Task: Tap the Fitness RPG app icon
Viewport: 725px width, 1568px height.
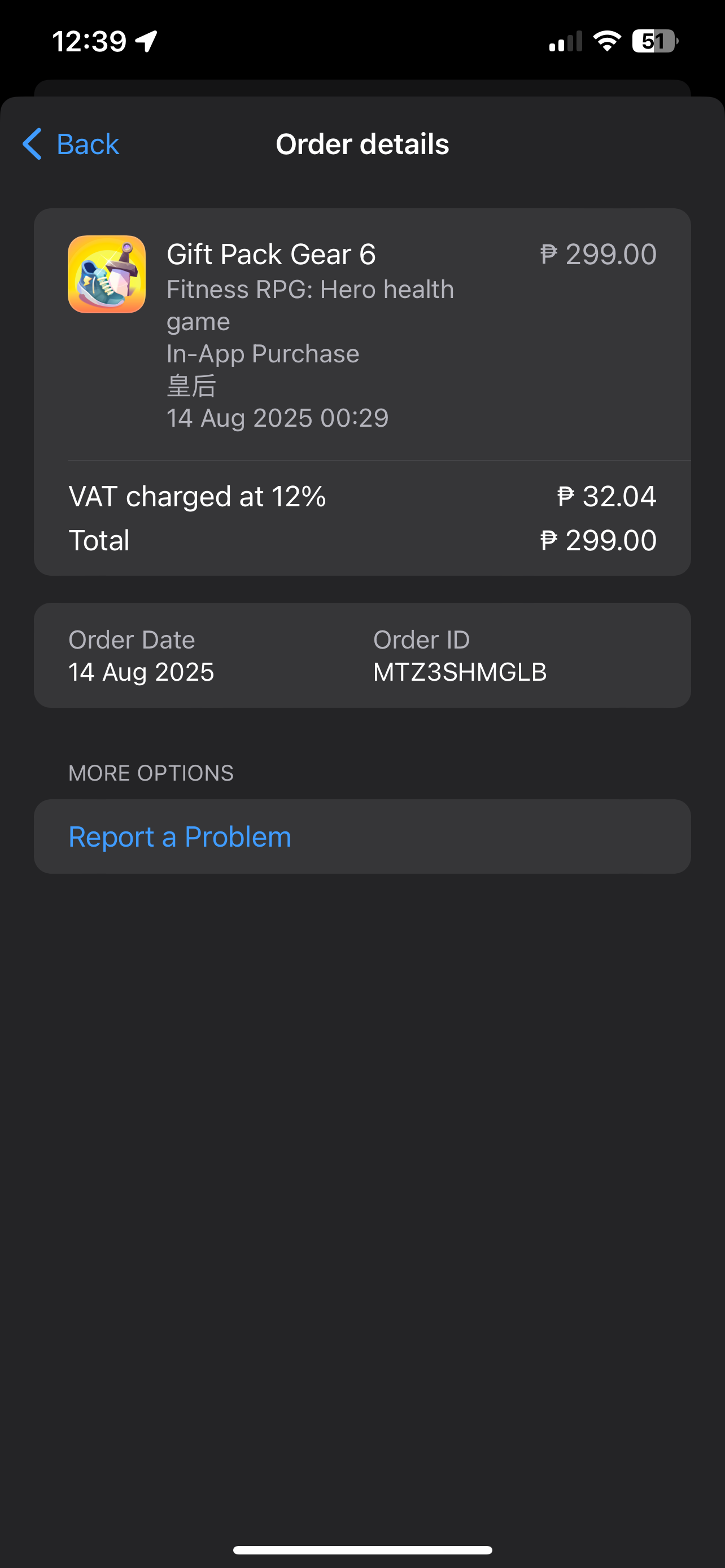Action: [x=107, y=274]
